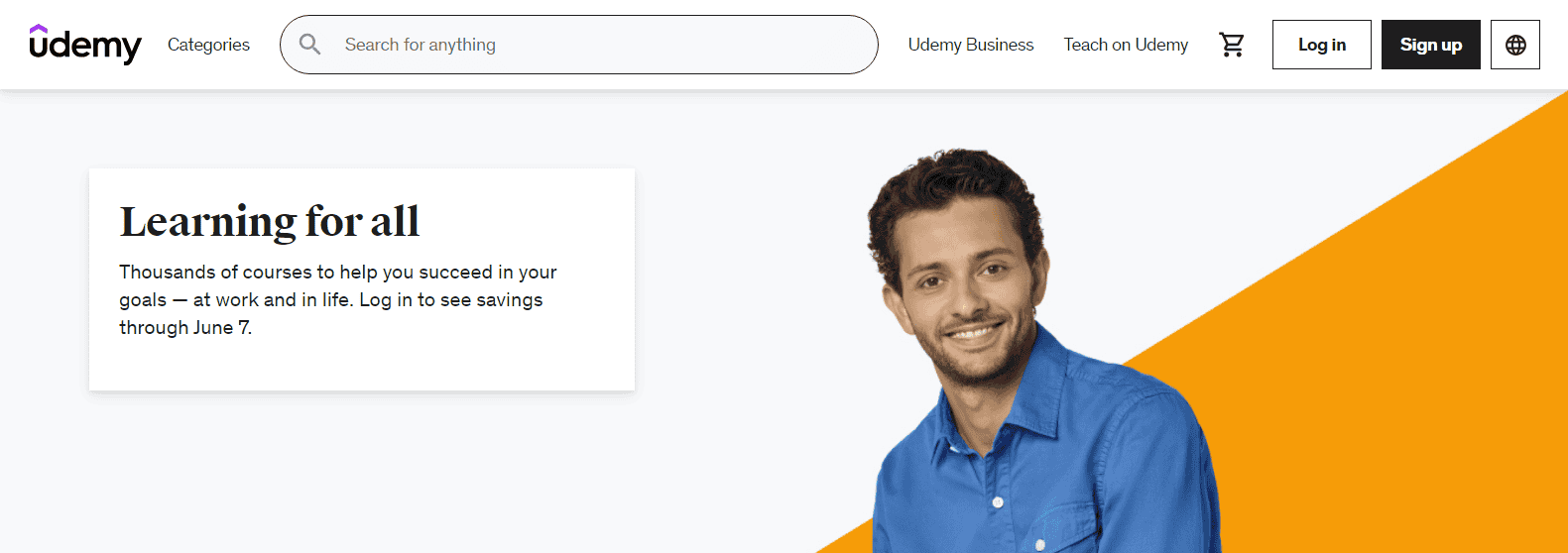Open the globe language selector
This screenshot has width=1568, height=553.
1515,45
